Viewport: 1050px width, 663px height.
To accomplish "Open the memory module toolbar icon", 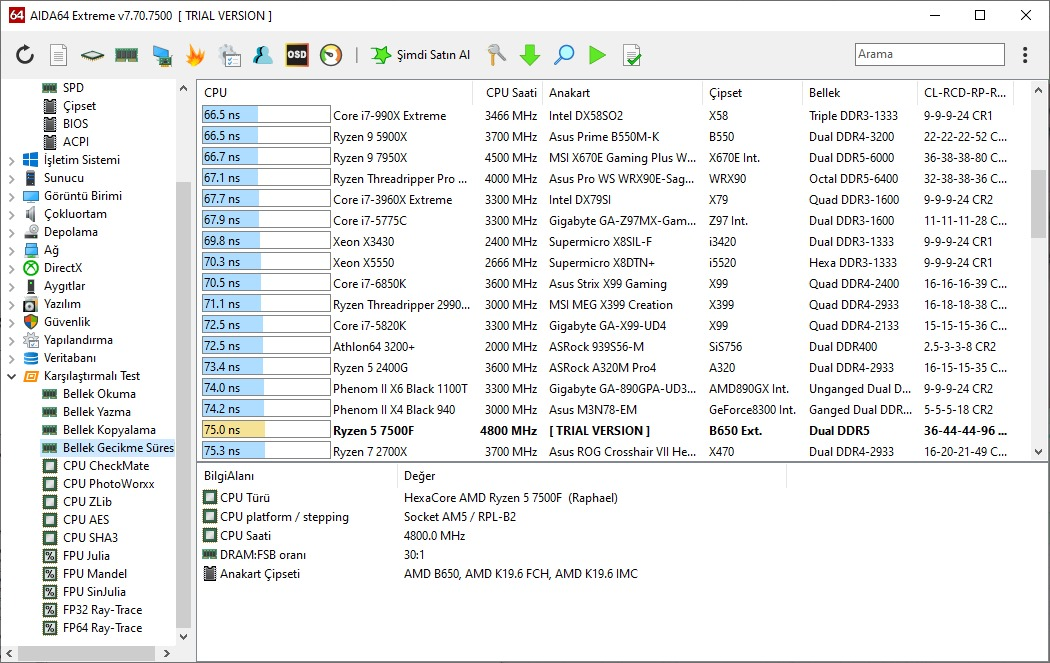I will point(127,55).
